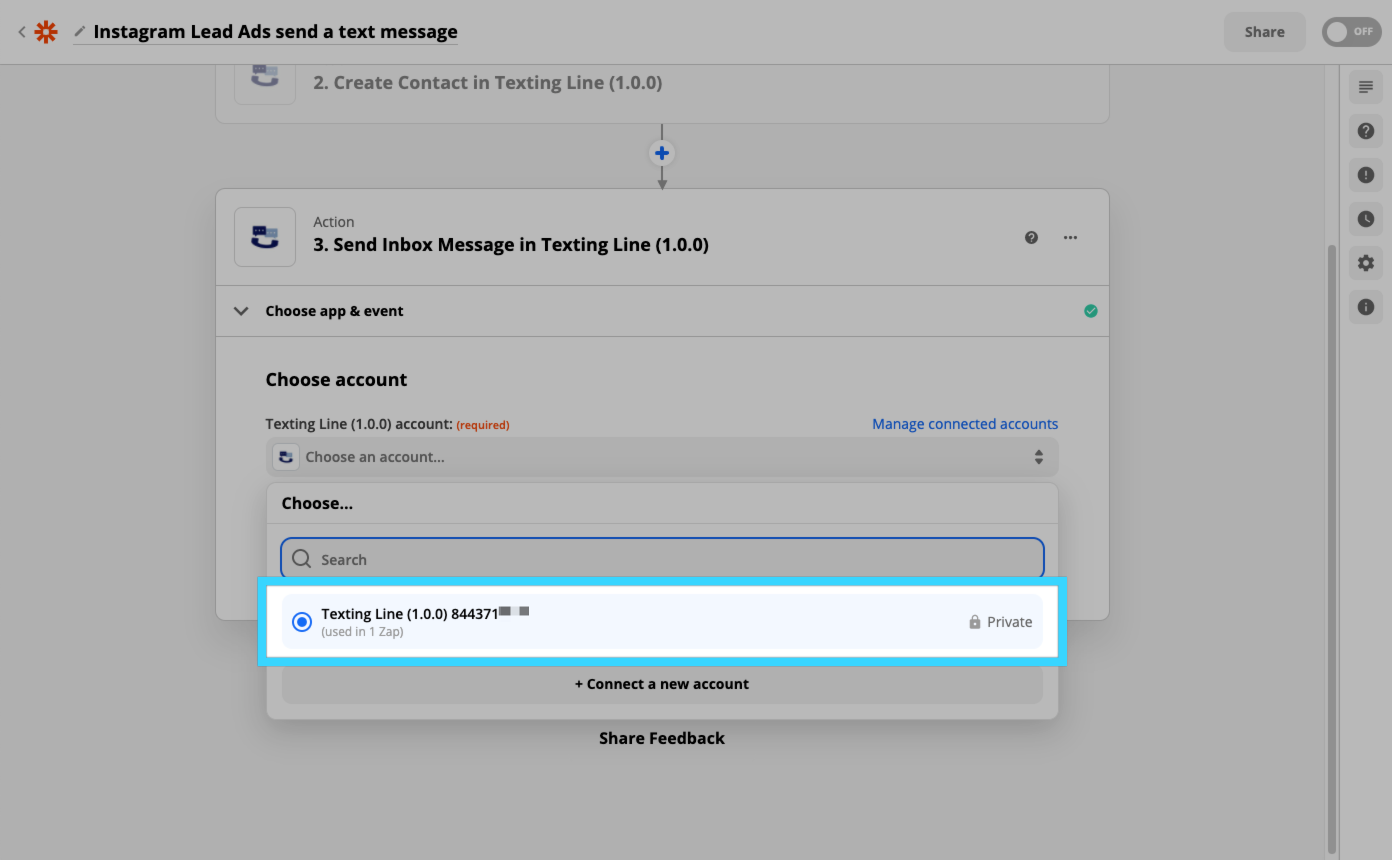Screen dimensions: 1392x860
Task: Open the status alert icon in right sidebar
Action: 1366,175
